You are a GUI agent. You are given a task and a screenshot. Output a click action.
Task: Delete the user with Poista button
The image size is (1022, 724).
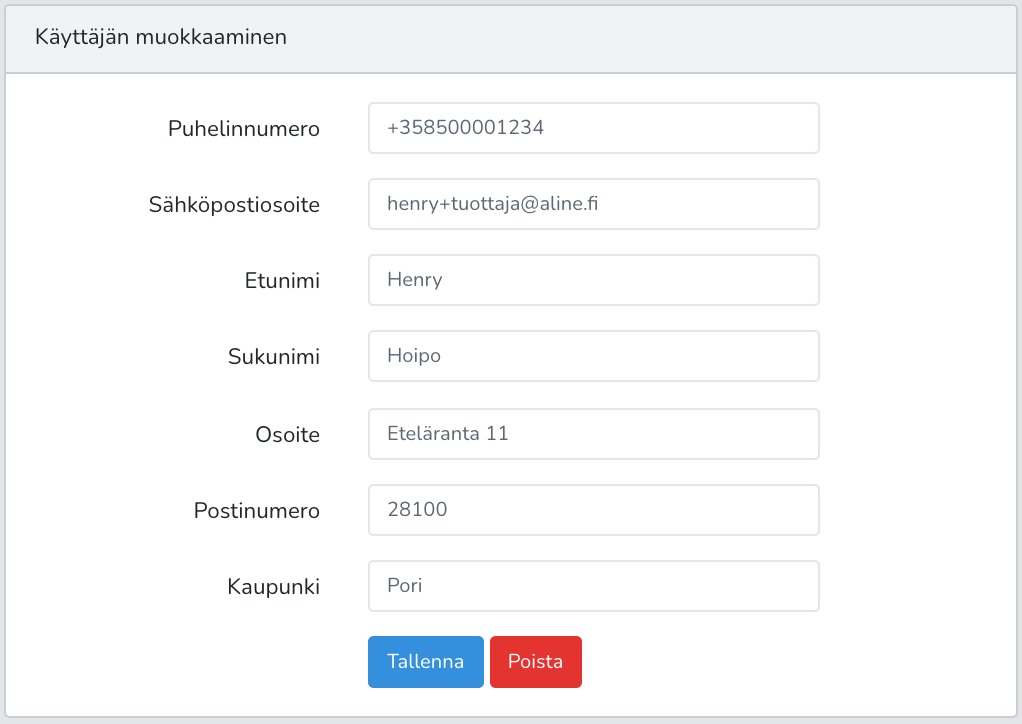click(x=536, y=661)
